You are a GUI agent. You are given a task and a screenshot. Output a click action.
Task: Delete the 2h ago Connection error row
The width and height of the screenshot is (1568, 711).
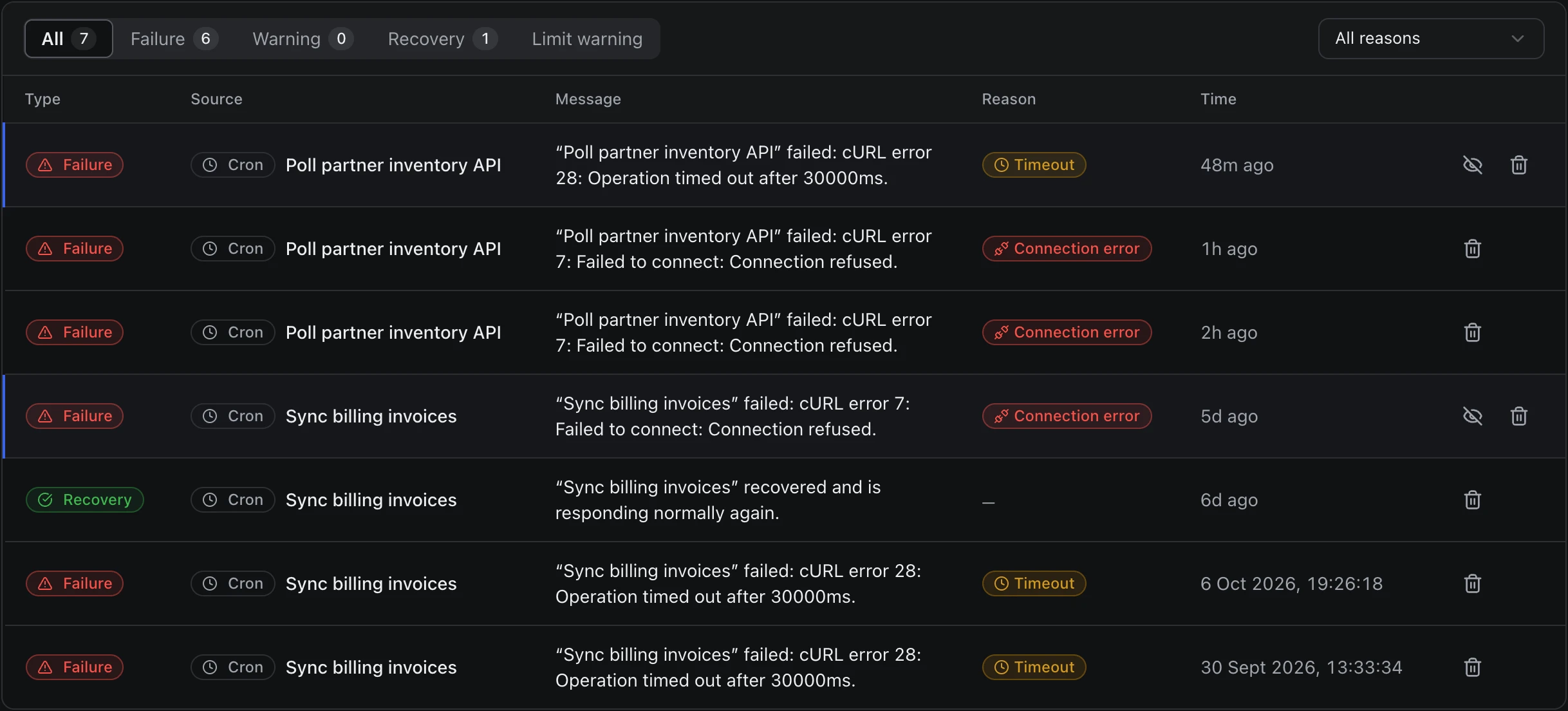[1472, 332]
